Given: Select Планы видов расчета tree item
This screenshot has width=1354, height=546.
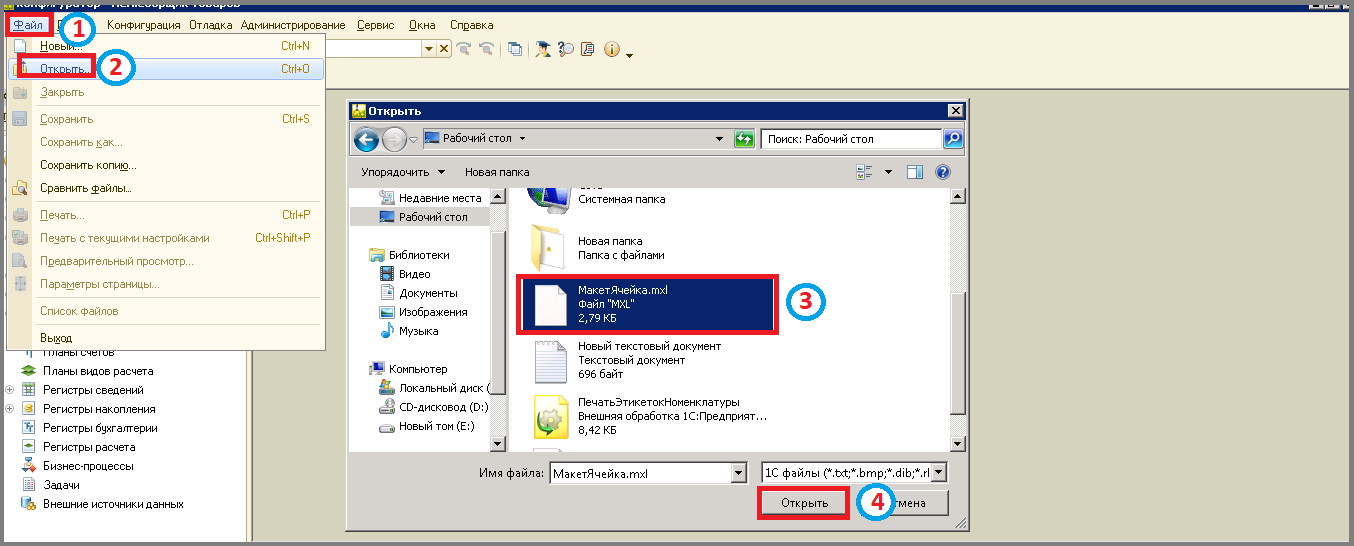Looking at the screenshot, I should coord(87,371).
